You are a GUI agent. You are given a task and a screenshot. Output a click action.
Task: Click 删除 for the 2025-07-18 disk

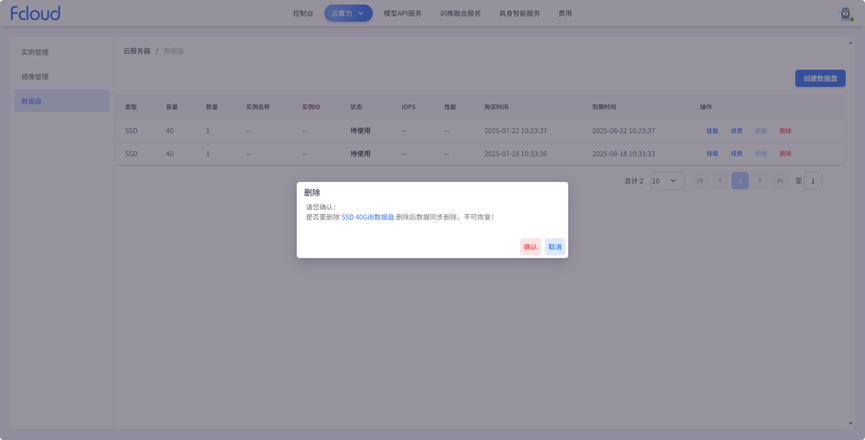coord(785,153)
